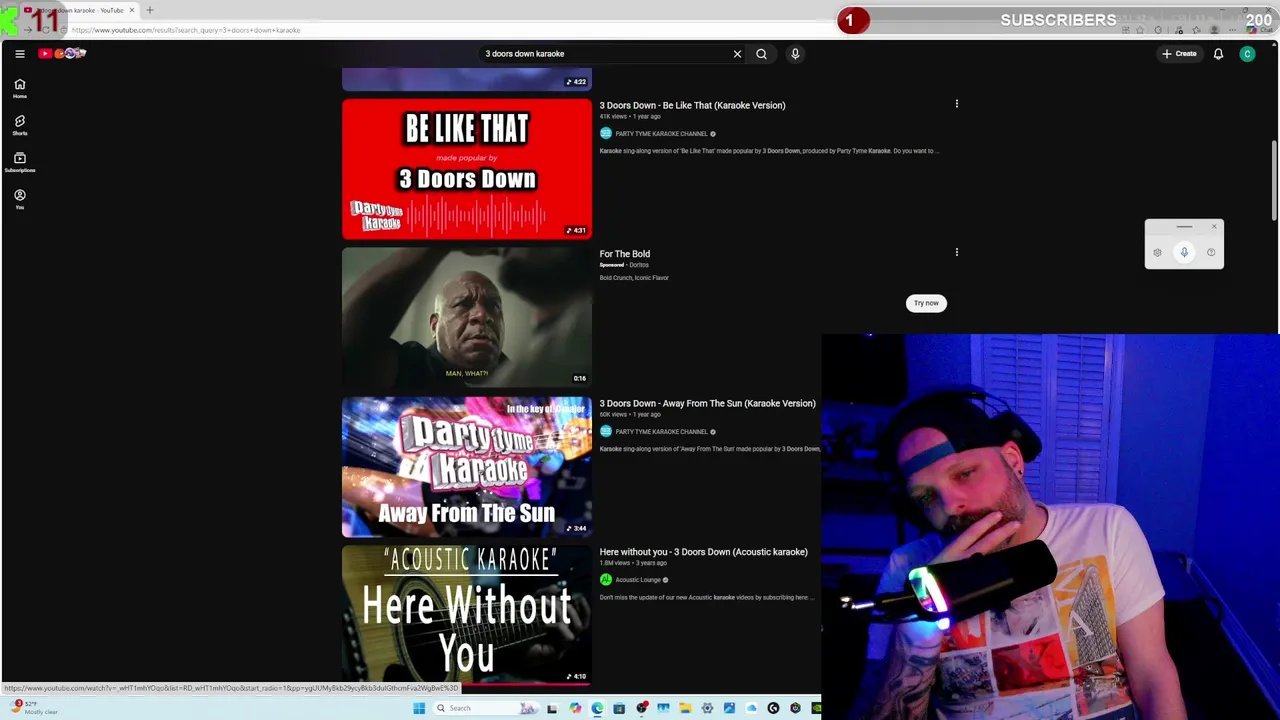This screenshot has height=720, width=1280.
Task: Open the Windows Start menu
Action: [x=418, y=708]
